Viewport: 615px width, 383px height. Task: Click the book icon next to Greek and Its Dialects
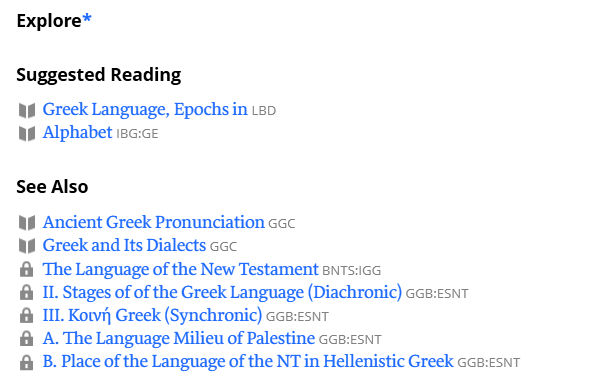tap(27, 246)
